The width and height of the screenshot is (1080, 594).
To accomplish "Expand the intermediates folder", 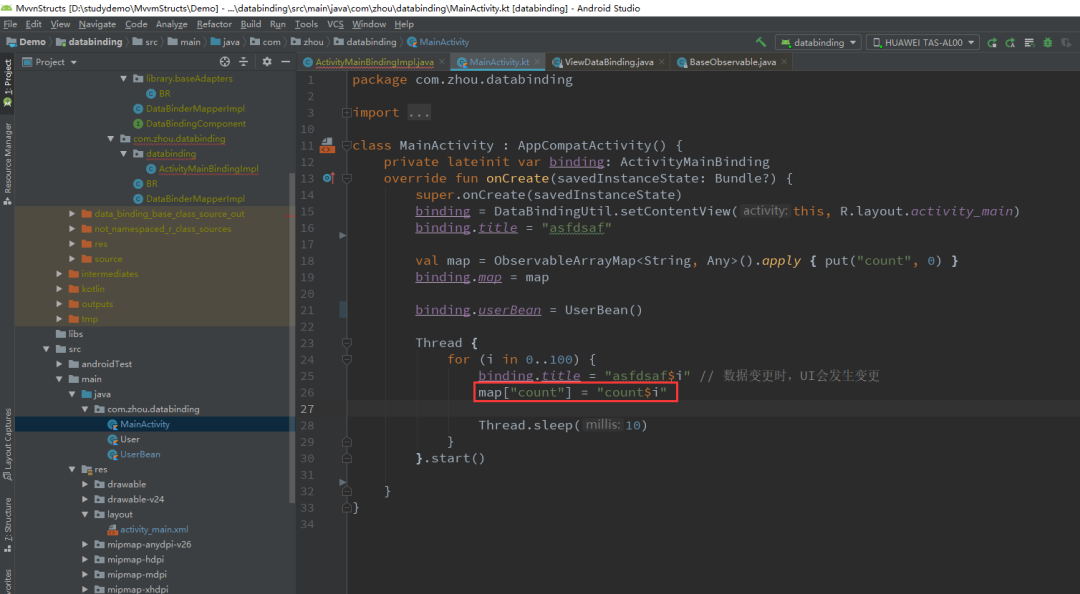I will coord(59,274).
